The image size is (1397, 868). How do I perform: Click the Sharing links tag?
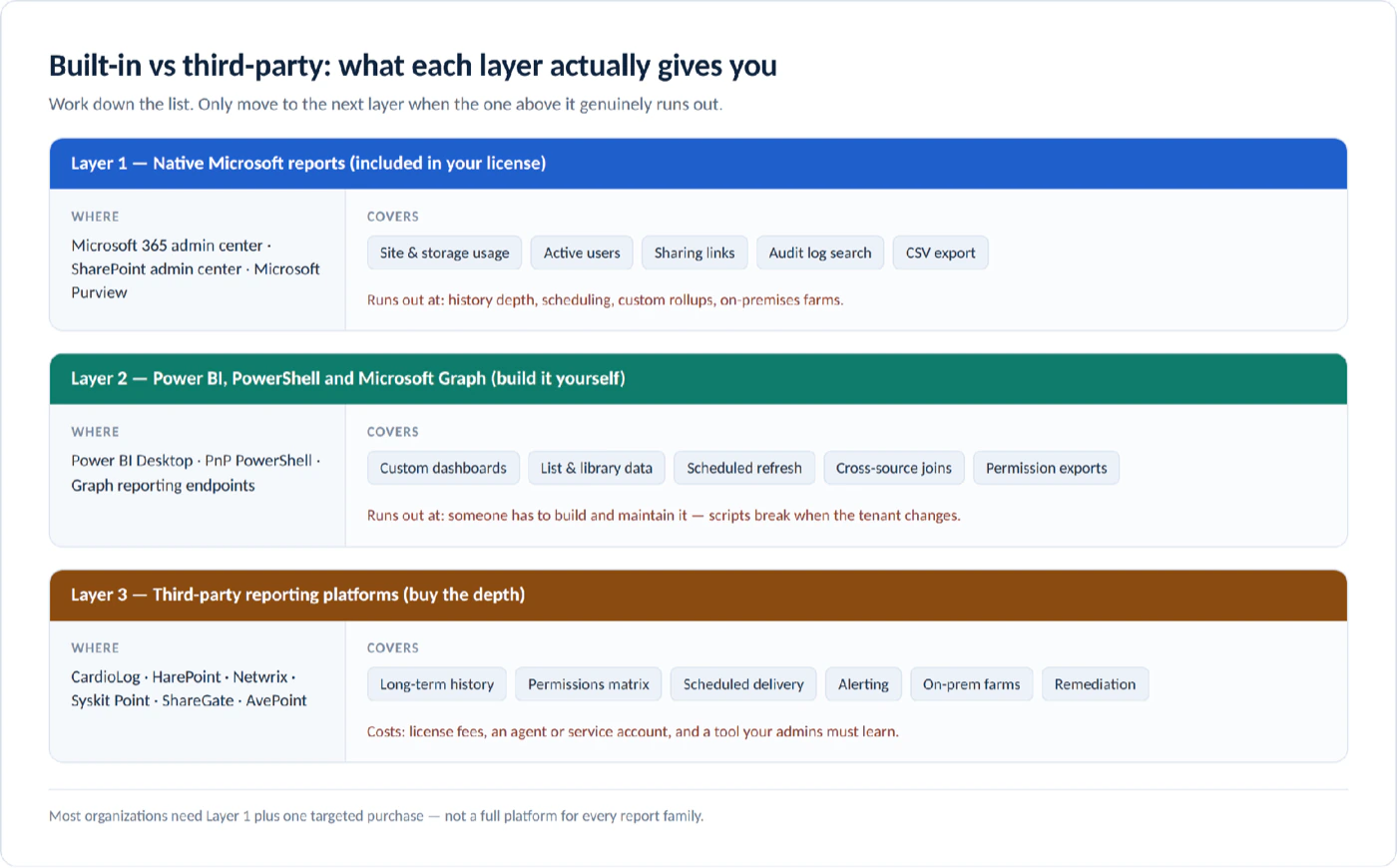point(695,252)
